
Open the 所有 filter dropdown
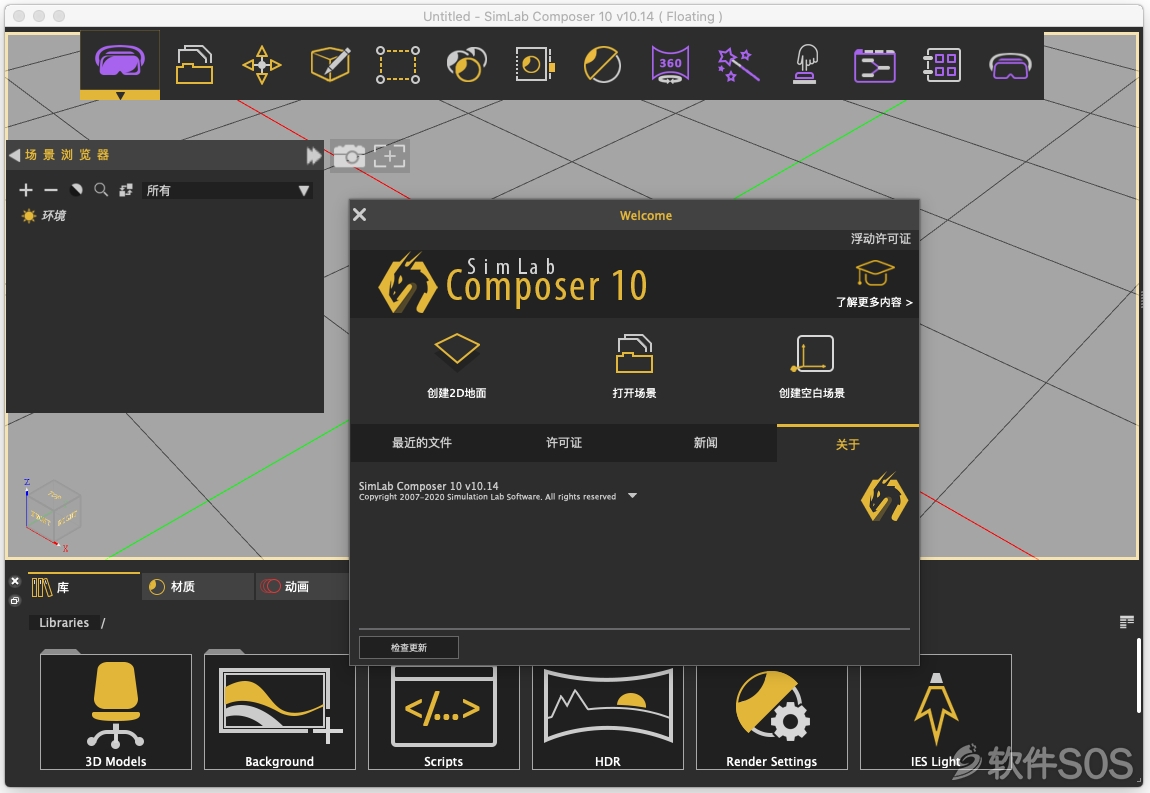227,191
